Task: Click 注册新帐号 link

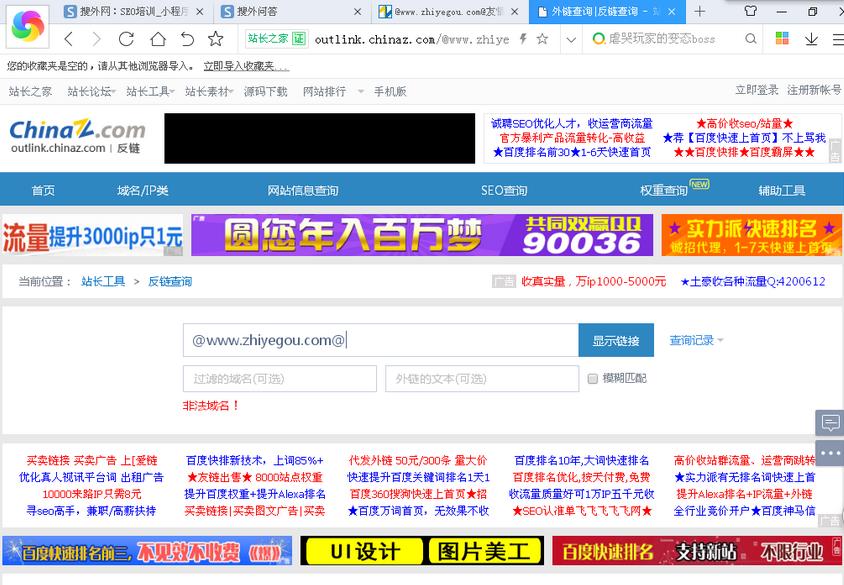Action: pyautogui.click(x=814, y=90)
